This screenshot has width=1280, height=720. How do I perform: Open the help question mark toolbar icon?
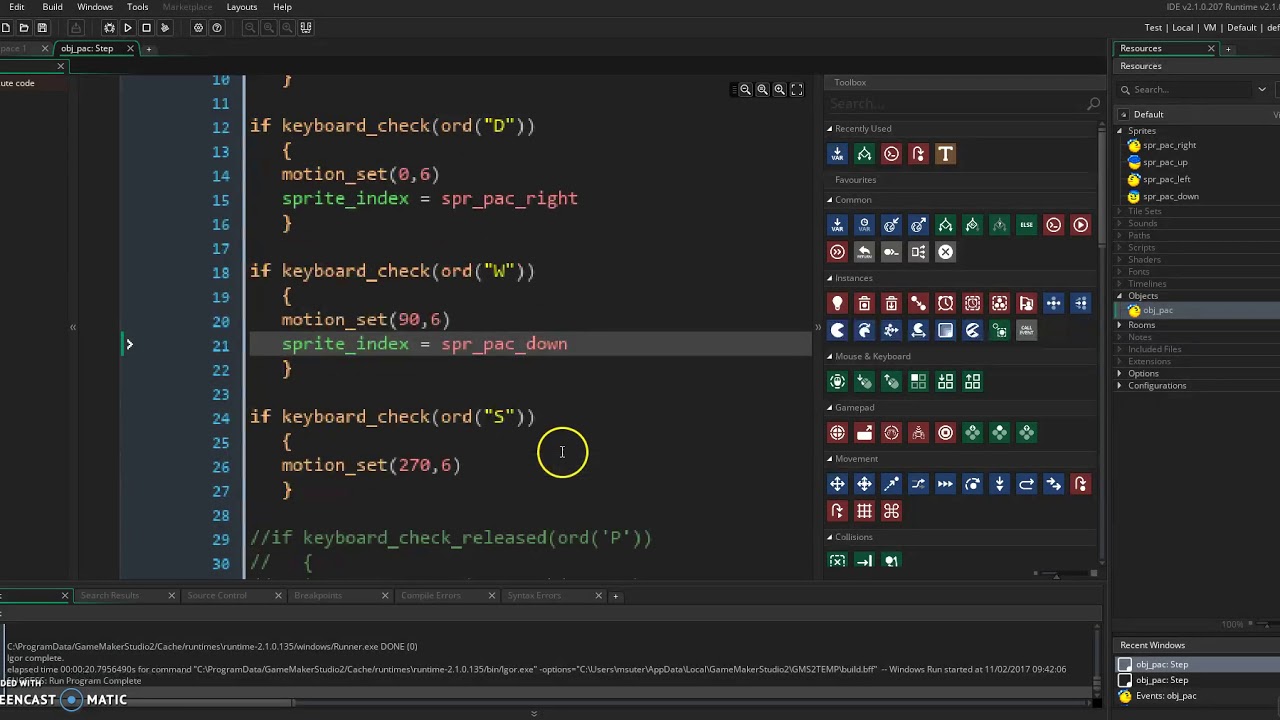pos(217,28)
